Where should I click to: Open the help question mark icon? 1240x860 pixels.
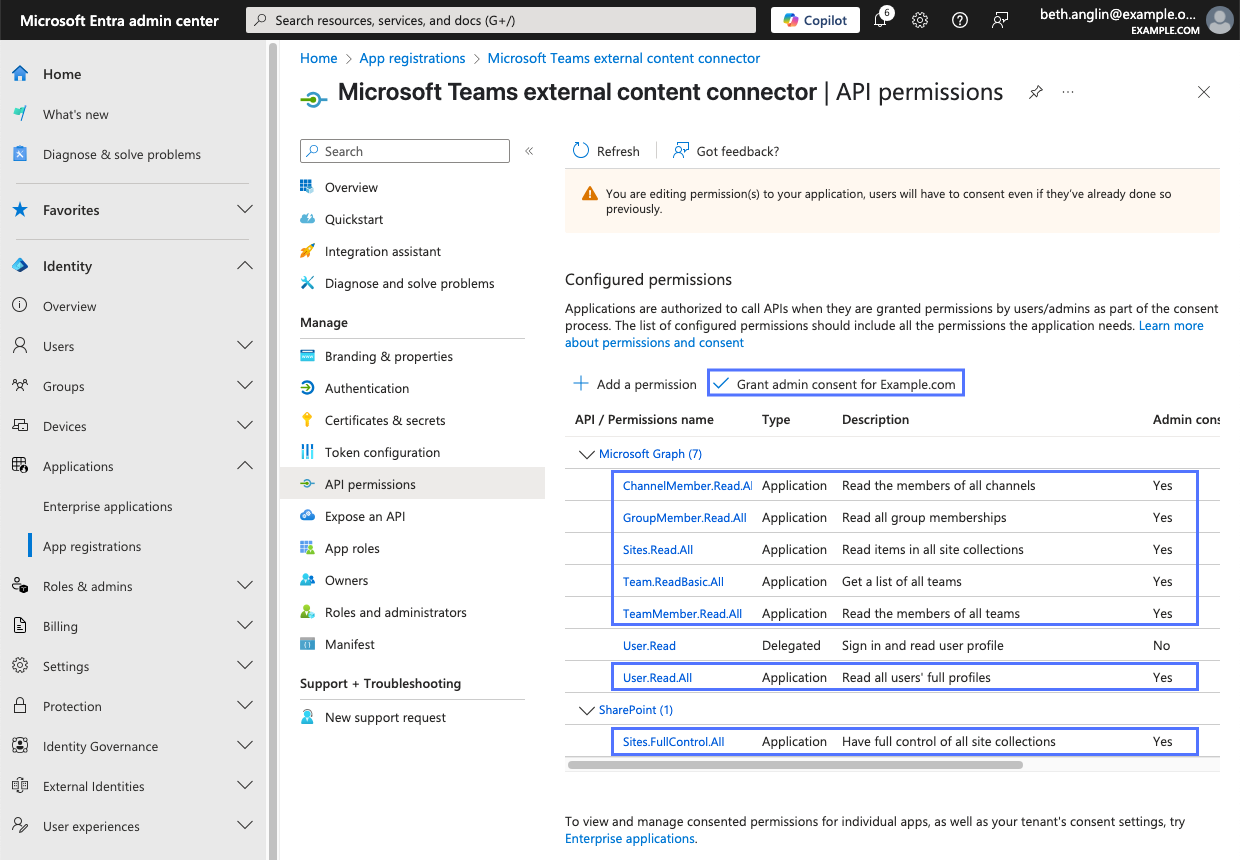coord(960,20)
